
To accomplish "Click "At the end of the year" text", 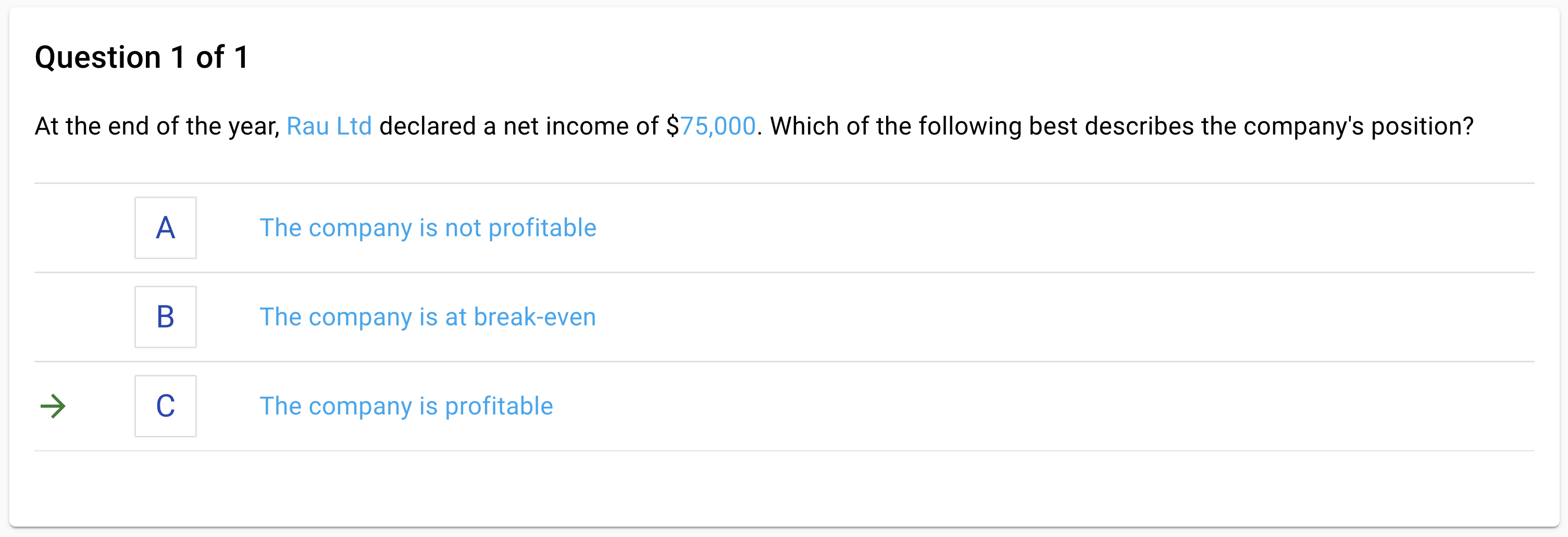I will (x=155, y=126).
